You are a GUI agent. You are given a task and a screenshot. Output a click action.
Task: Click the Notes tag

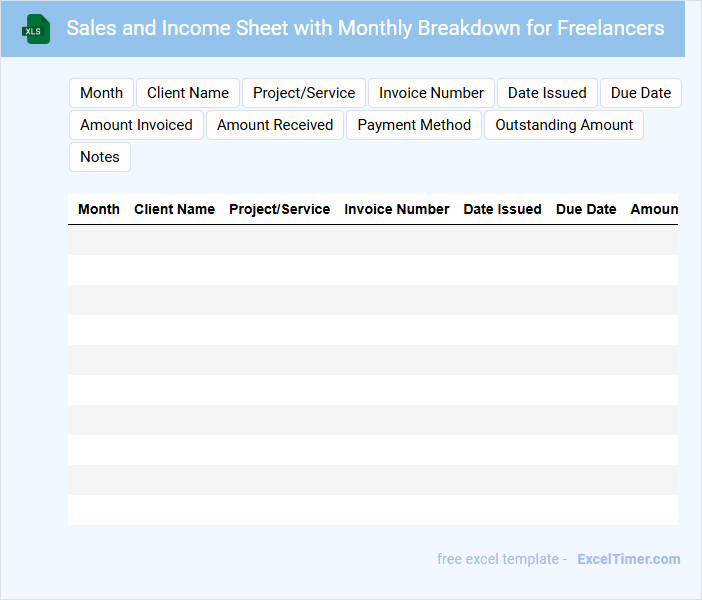click(x=100, y=157)
